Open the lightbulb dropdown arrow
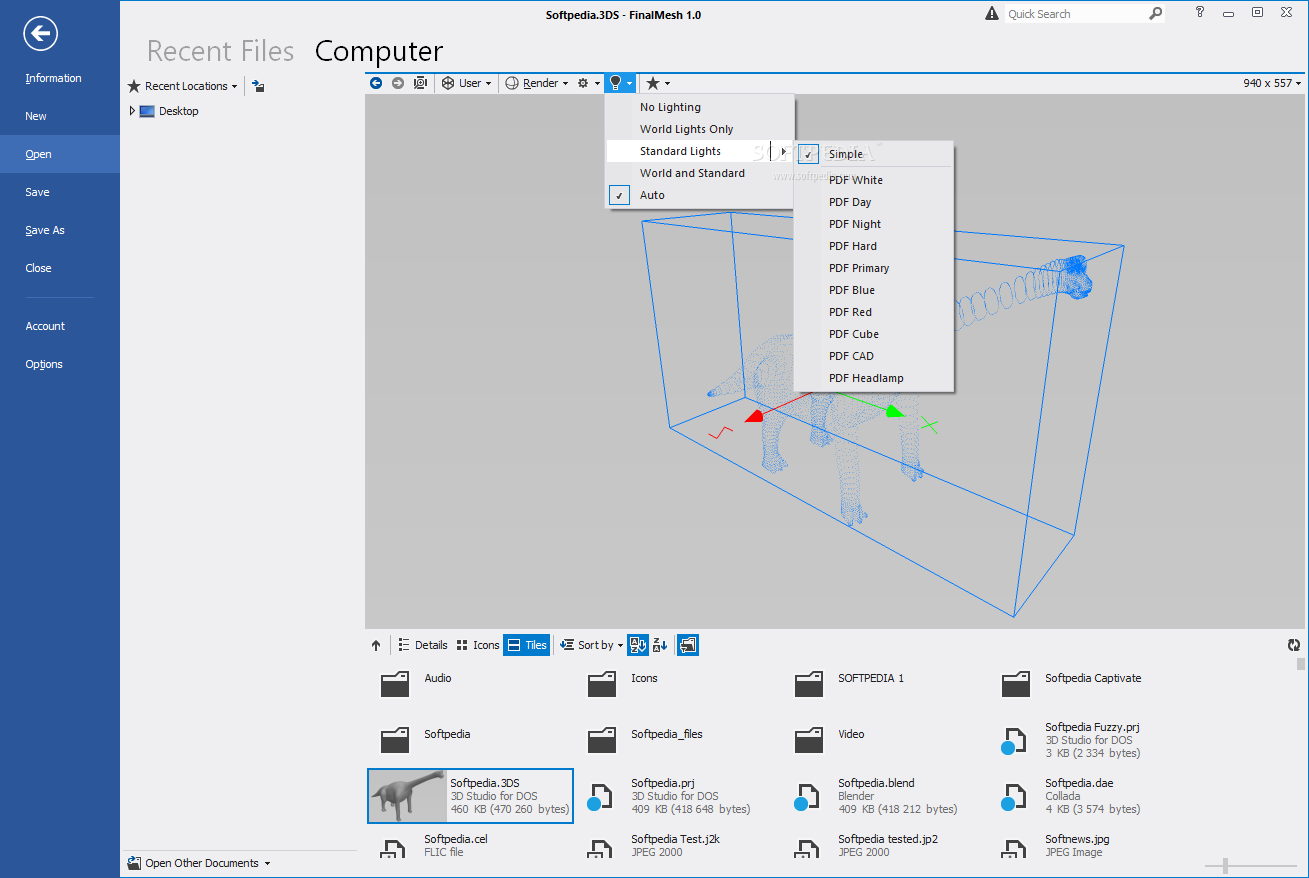This screenshot has height=878, width=1309. [629, 84]
